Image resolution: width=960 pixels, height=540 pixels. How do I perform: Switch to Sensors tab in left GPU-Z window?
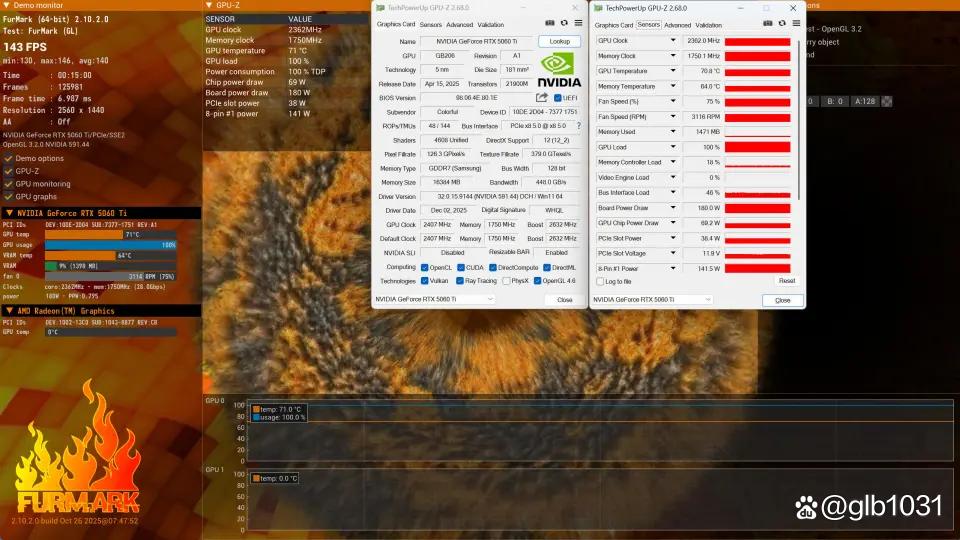pyautogui.click(x=430, y=24)
